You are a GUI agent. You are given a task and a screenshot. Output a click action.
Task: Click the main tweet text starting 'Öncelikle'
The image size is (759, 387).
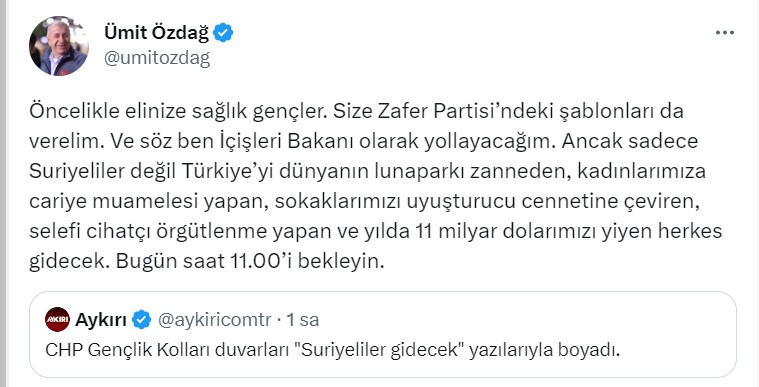375,186
